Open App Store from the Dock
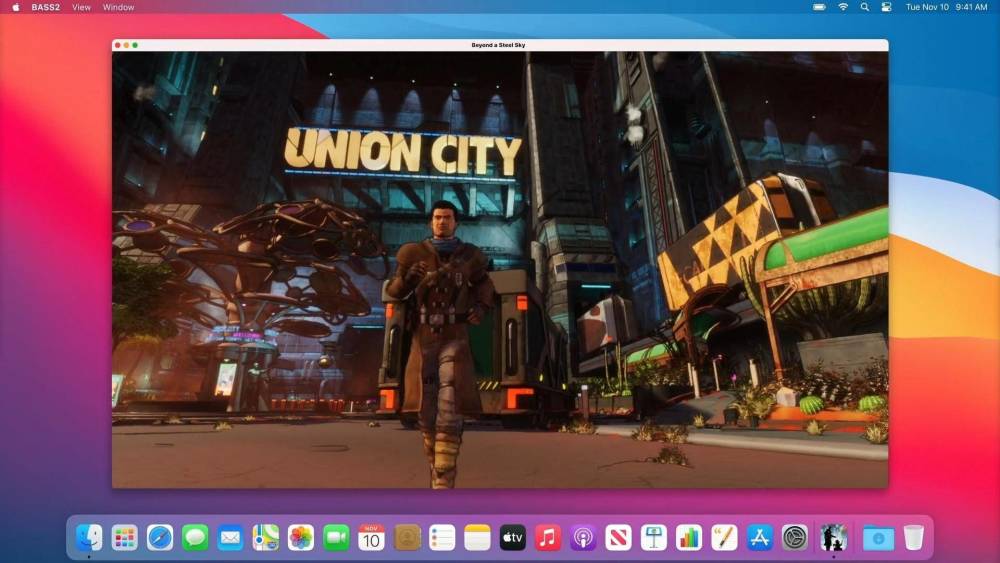Screen dimensions: 1000x563 759,537
